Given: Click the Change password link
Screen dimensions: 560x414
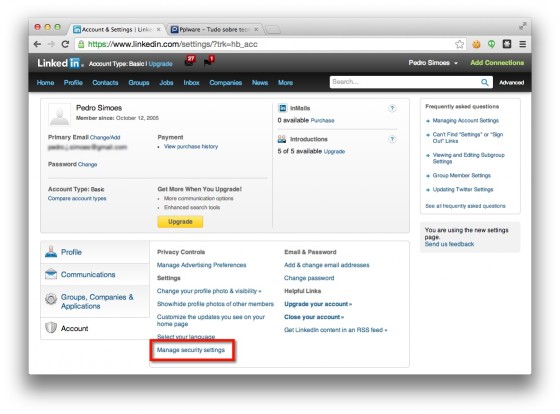Looking at the screenshot, I should click(x=309, y=278).
